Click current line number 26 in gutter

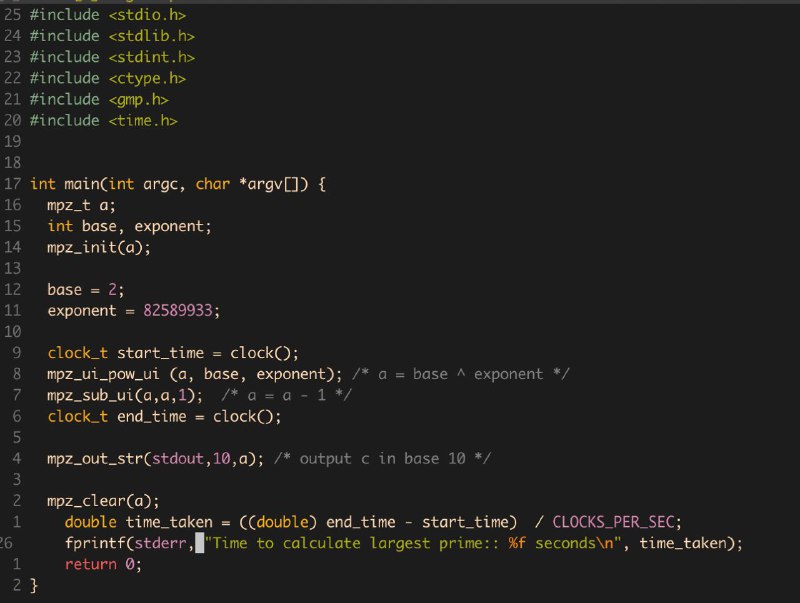click(x=6, y=543)
